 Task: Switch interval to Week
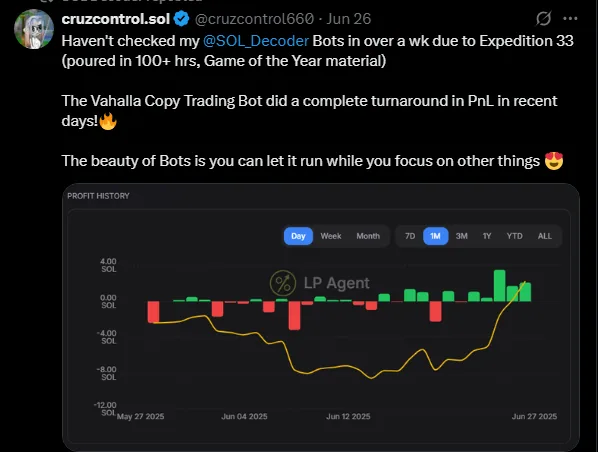coord(331,236)
